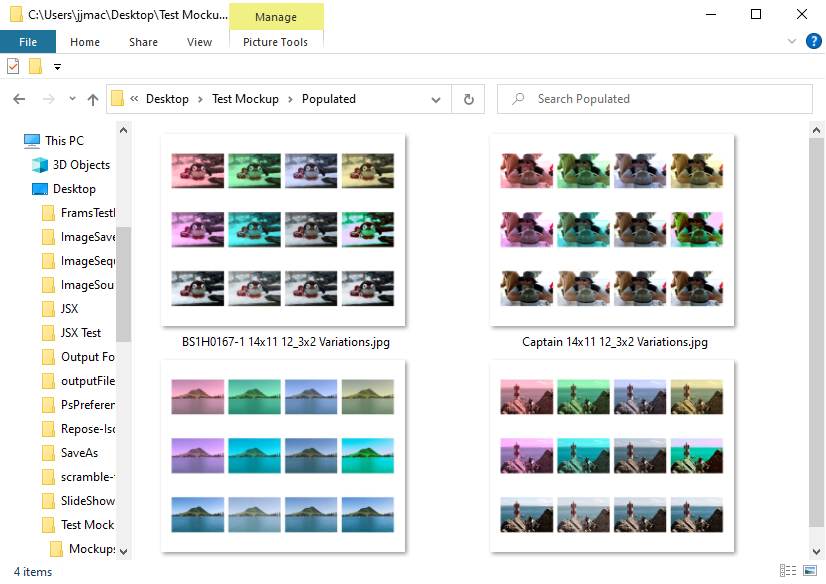Go to Test Mockup in the breadcrumb
Viewport: 826px width, 584px height.
[245, 99]
